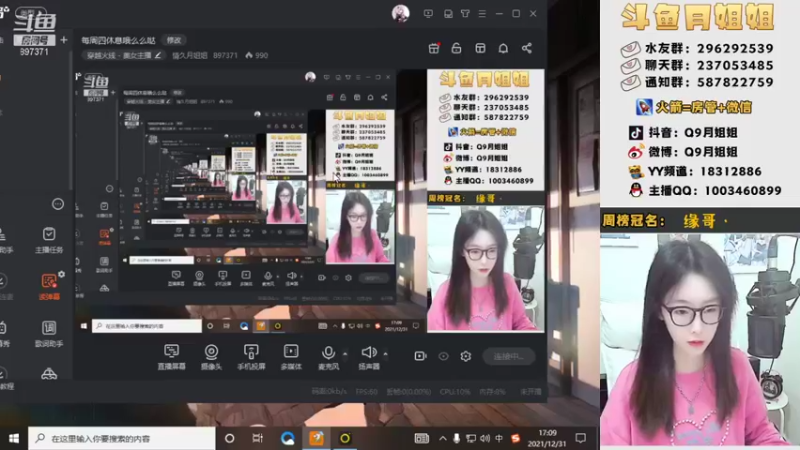
Task: Open the user avatar profile menu
Action: tap(401, 13)
